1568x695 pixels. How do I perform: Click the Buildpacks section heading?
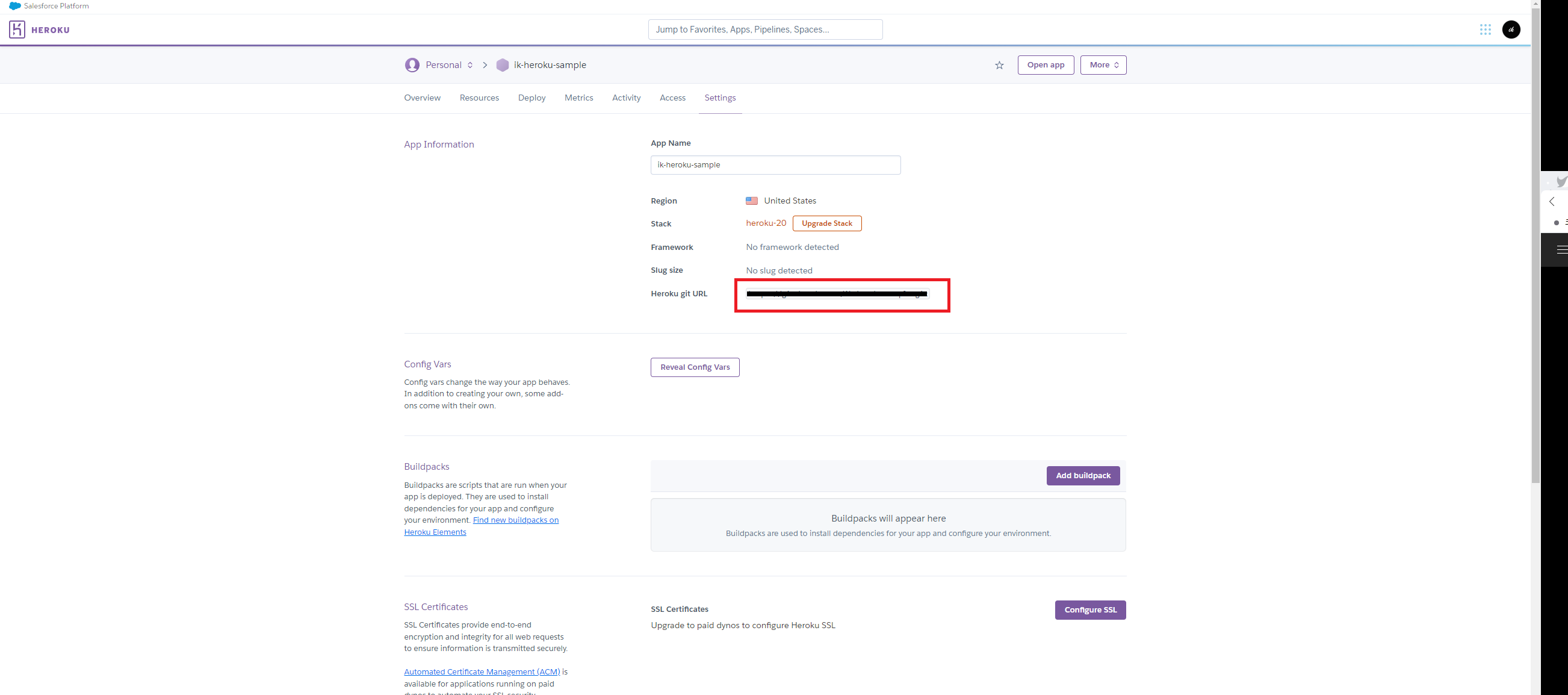(426, 467)
